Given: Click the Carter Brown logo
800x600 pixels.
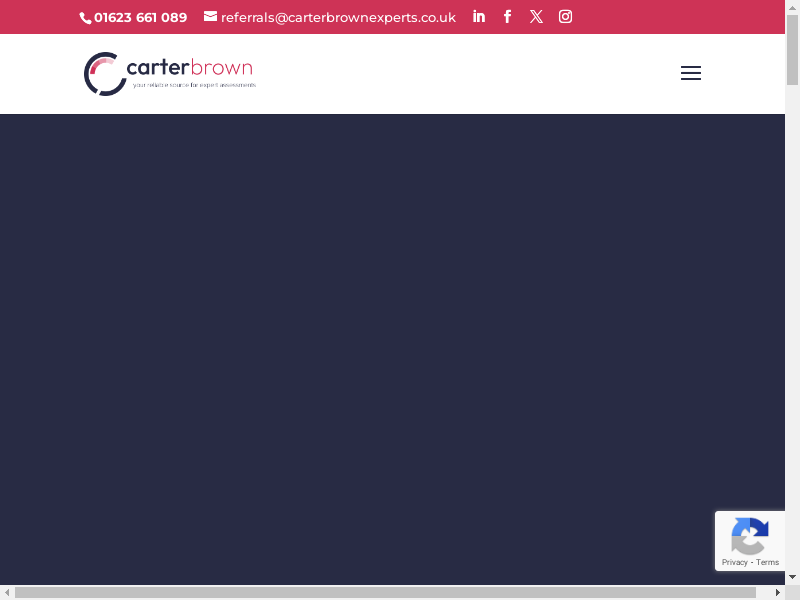Looking at the screenshot, I should (x=170, y=73).
